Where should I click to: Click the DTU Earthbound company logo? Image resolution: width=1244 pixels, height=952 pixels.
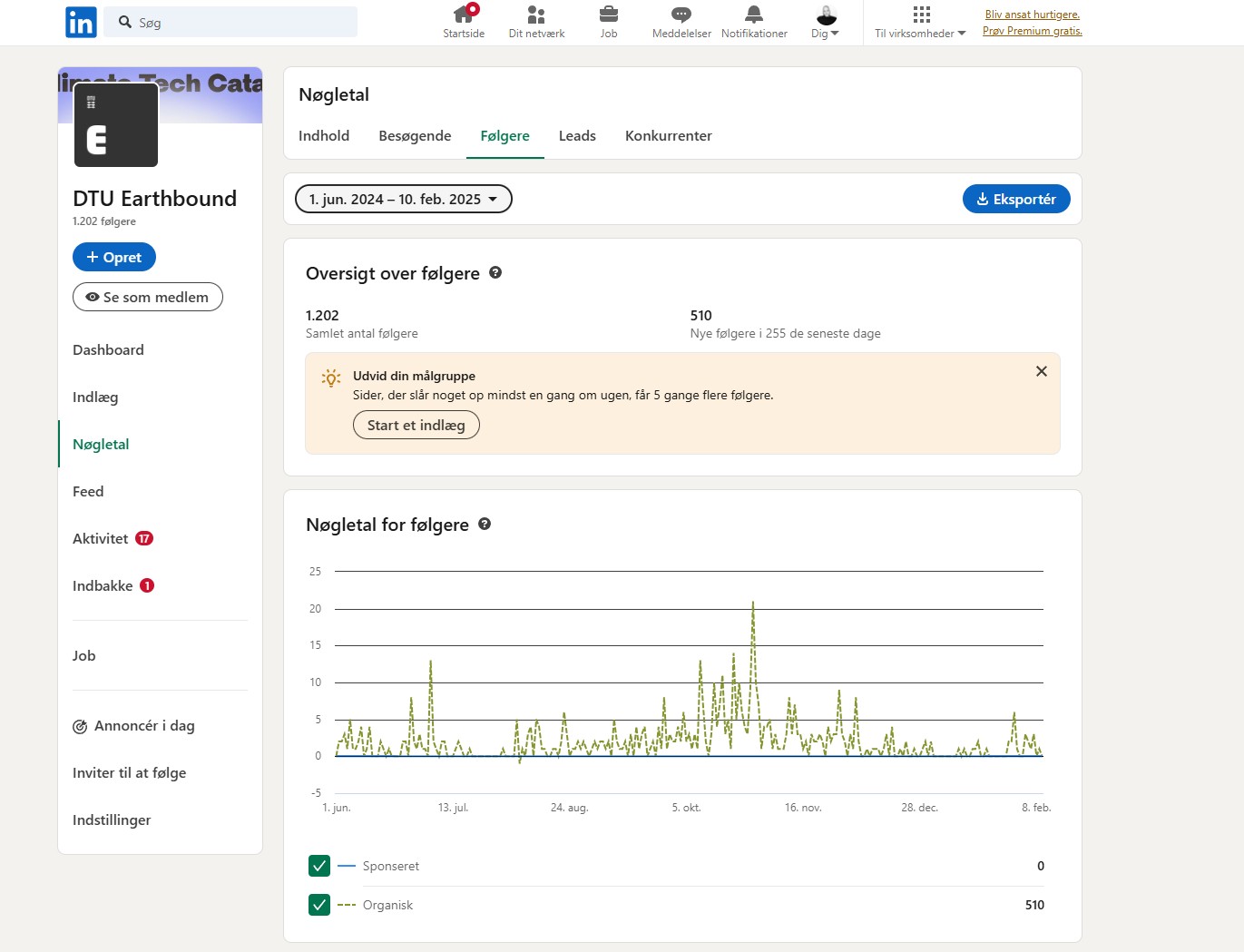click(116, 125)
